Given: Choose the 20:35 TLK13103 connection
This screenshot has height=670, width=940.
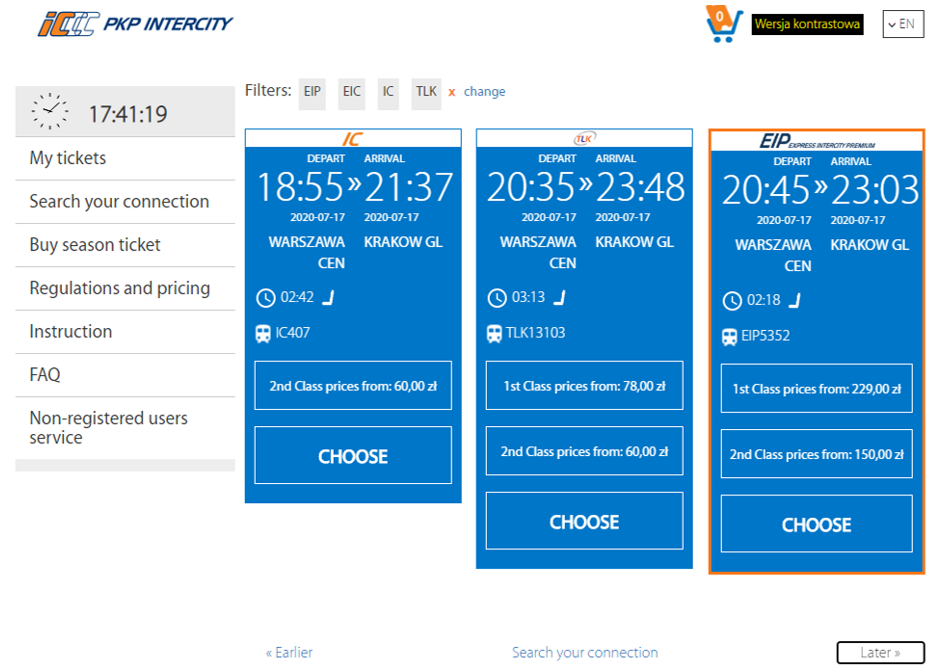Looking at the screenshot, I should pos(585,521).
